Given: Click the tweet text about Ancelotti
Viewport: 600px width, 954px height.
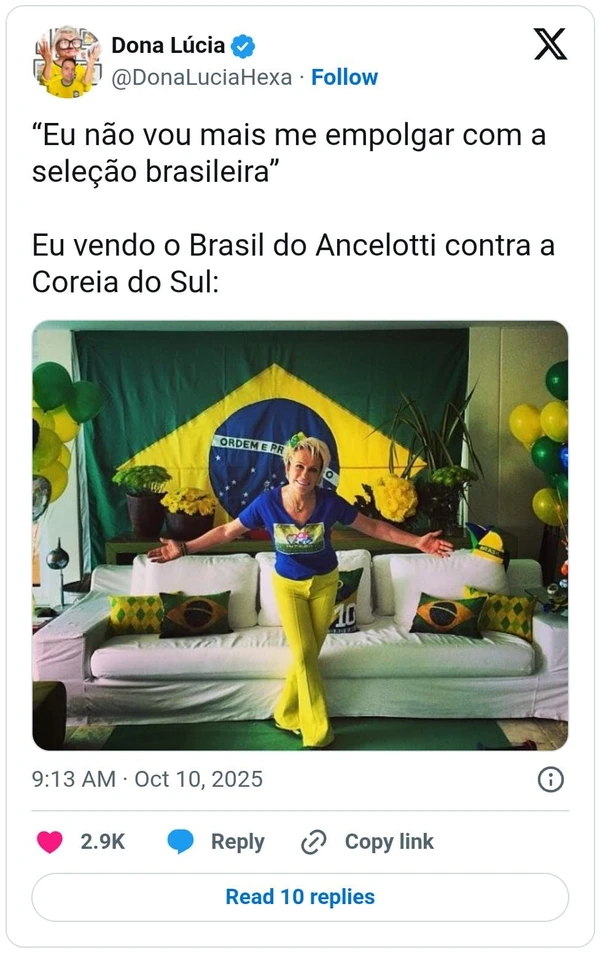Looking at the screenshot, I should coord(293,263).
